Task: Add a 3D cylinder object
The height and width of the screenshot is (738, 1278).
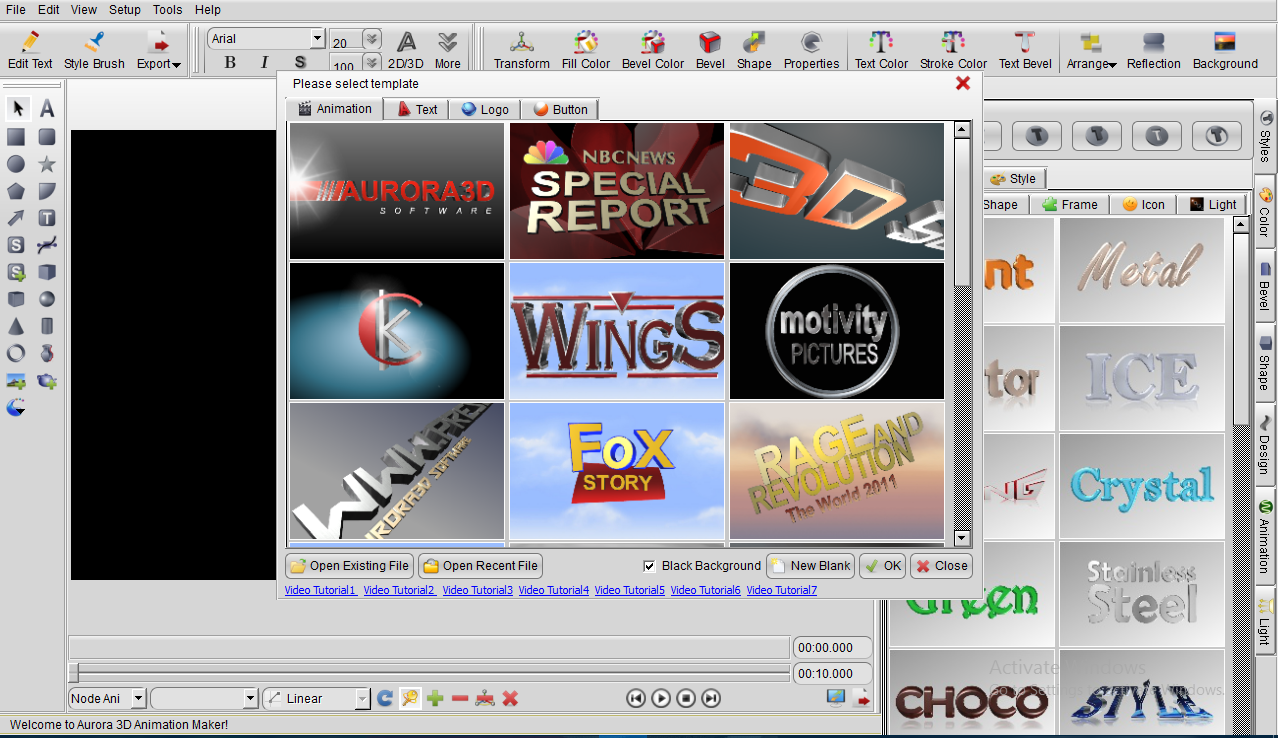Action: point(47,326)
